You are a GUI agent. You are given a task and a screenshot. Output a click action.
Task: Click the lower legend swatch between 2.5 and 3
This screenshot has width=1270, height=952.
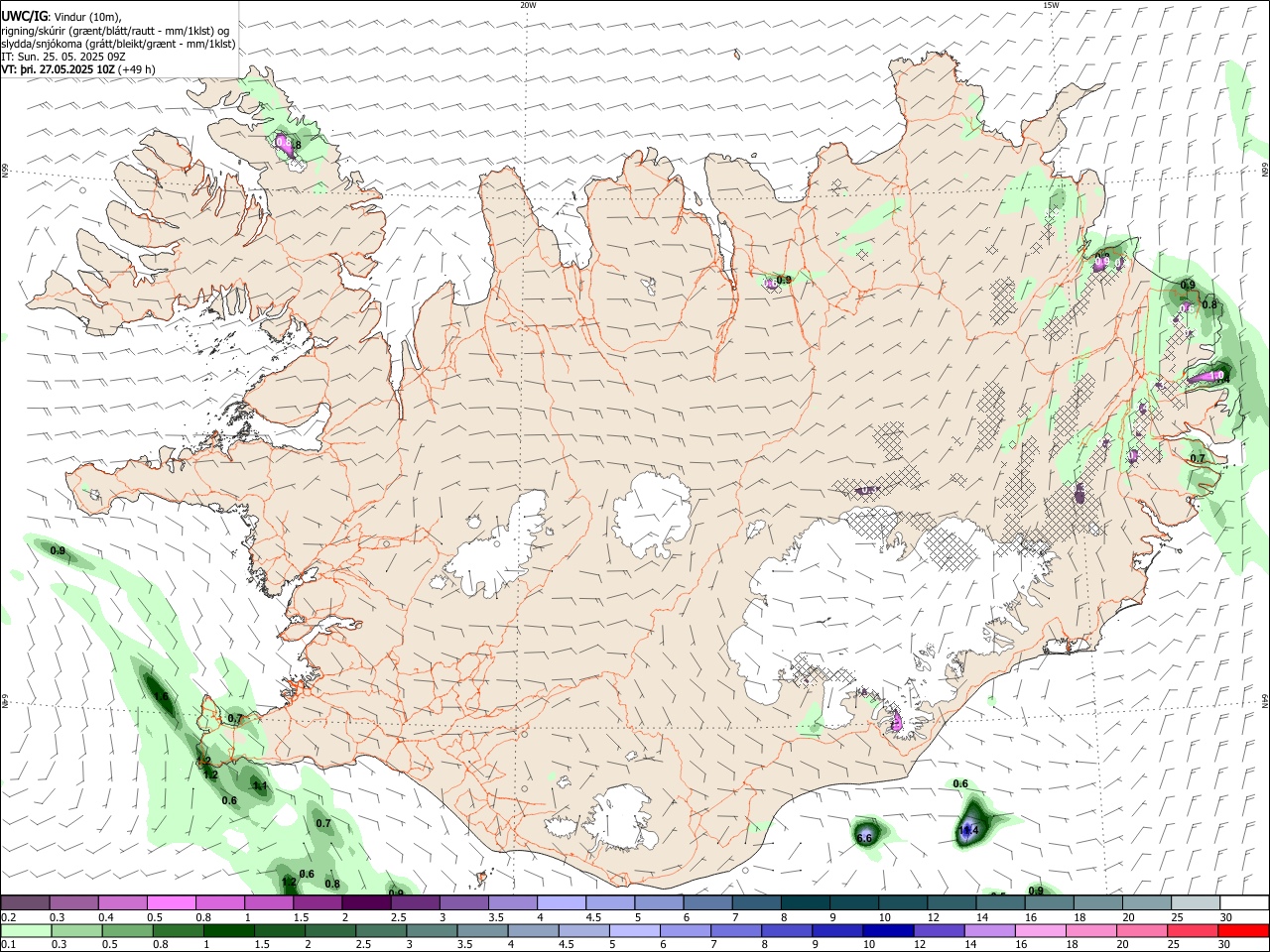pyautogui.click(x=380, y=930)
